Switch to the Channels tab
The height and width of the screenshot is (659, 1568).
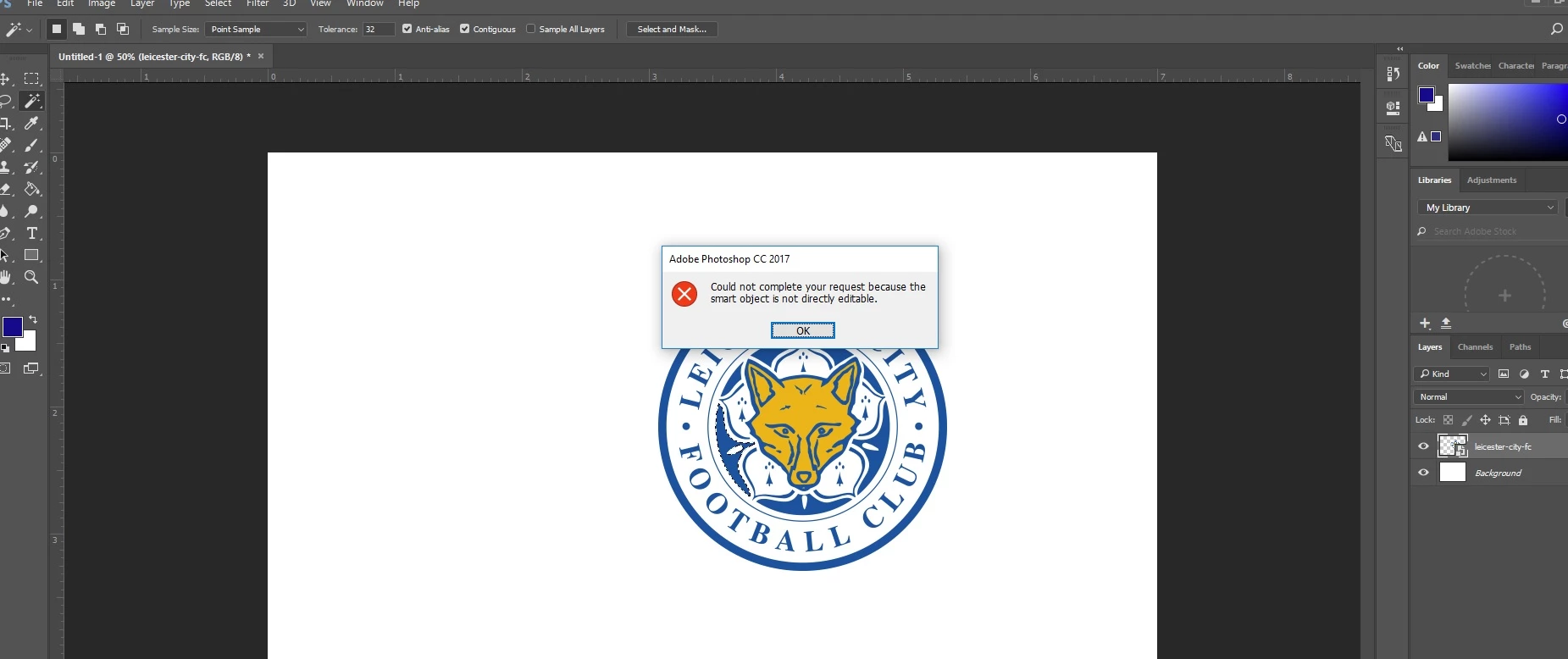(1475, 346)
